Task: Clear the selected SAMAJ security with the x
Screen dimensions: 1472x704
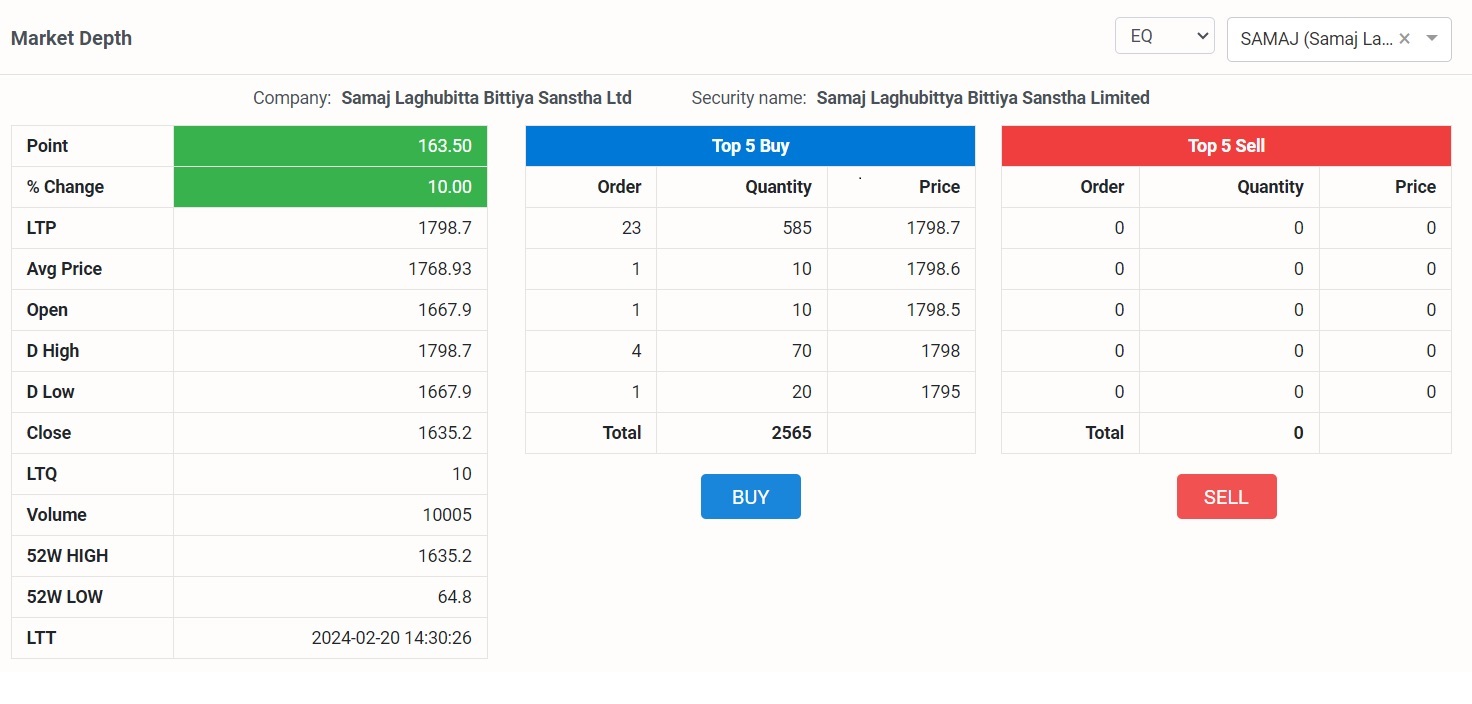Action: [x=1404, y=39]
